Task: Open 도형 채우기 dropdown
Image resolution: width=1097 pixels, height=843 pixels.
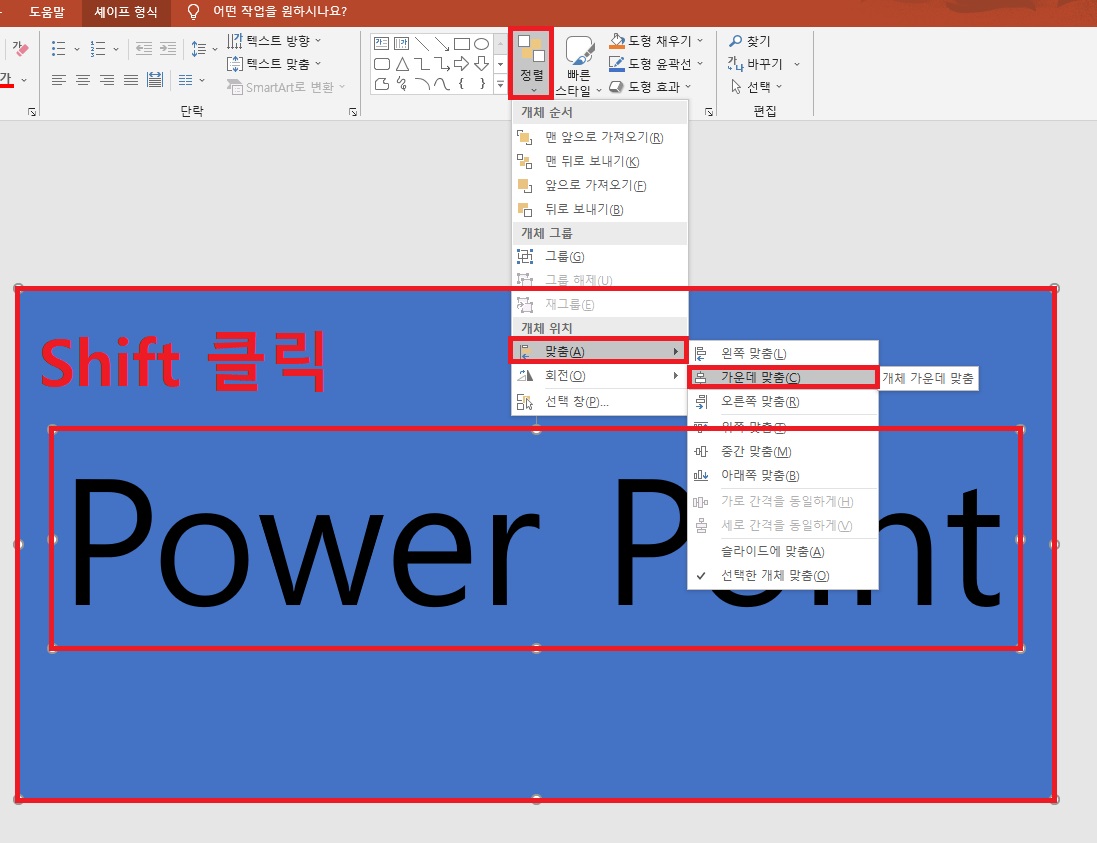Action: [656, 41]
